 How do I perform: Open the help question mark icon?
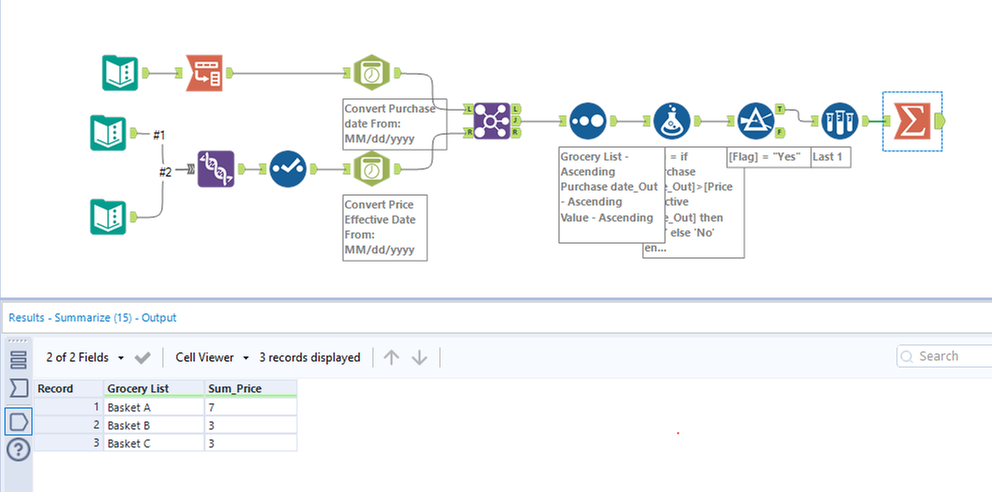18,450
